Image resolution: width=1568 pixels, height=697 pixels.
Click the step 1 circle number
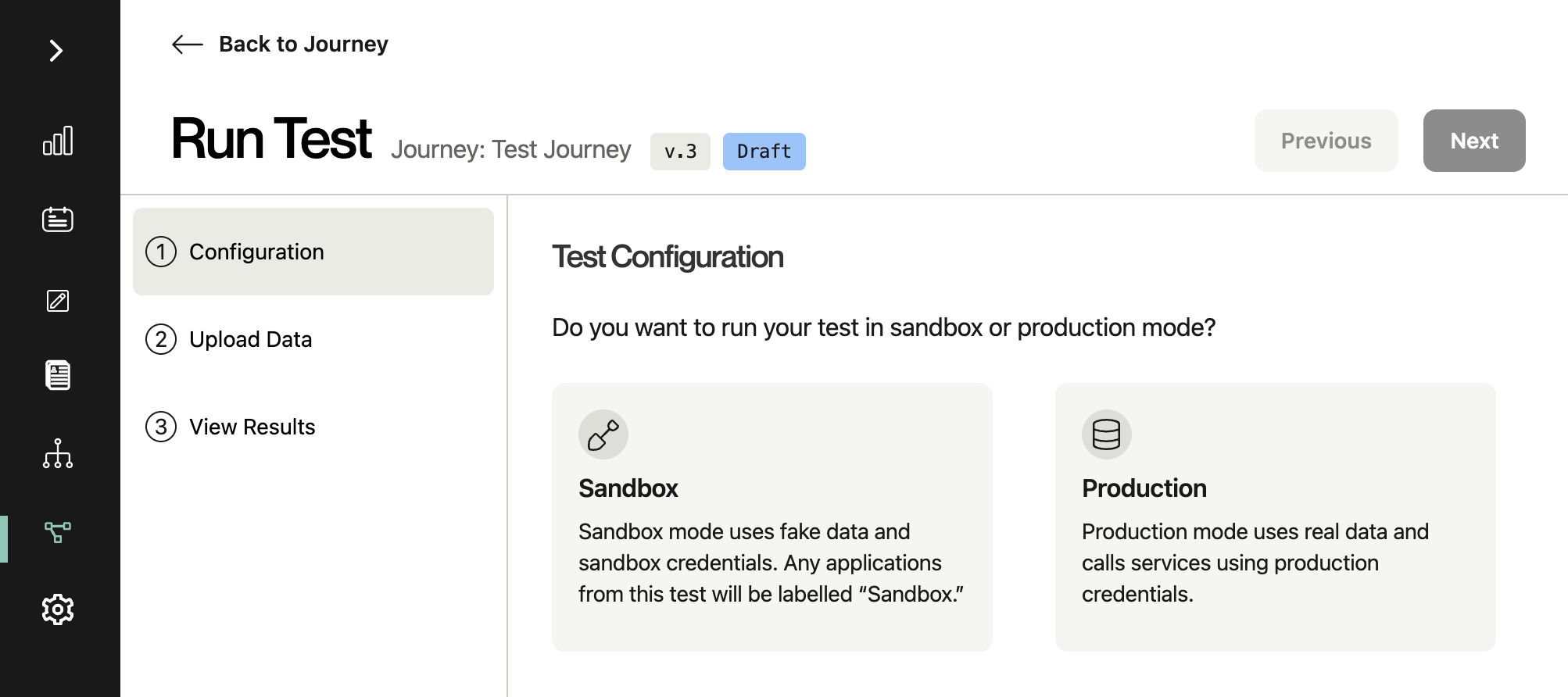point(161,252)
